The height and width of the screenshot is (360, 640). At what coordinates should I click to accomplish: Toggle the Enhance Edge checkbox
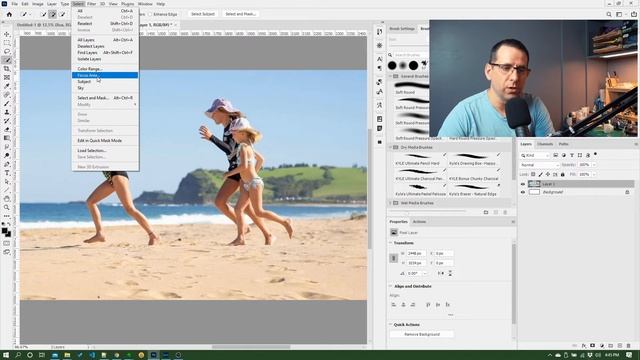[x=150, y=14]
